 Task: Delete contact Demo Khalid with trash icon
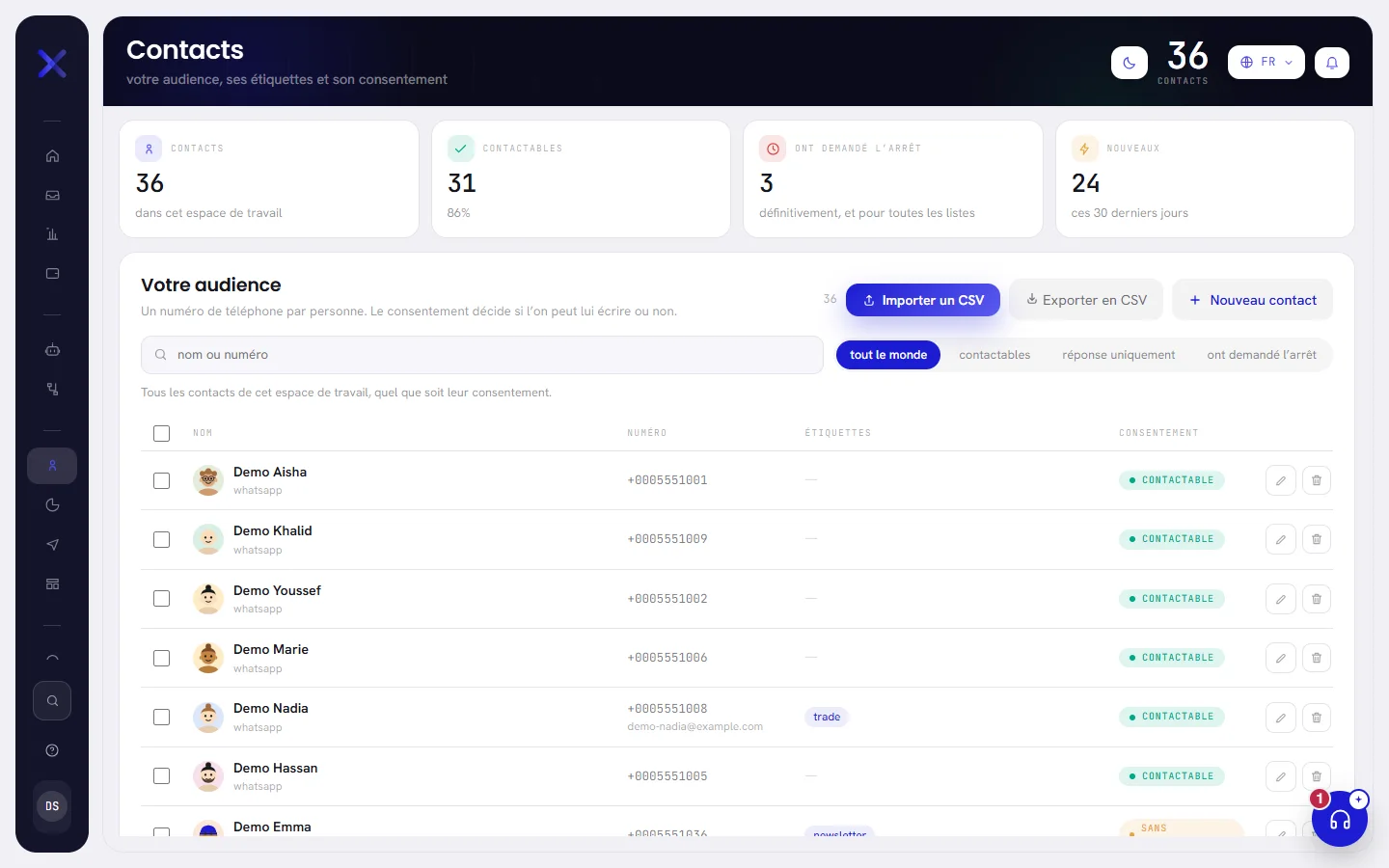coord(1317,539)
